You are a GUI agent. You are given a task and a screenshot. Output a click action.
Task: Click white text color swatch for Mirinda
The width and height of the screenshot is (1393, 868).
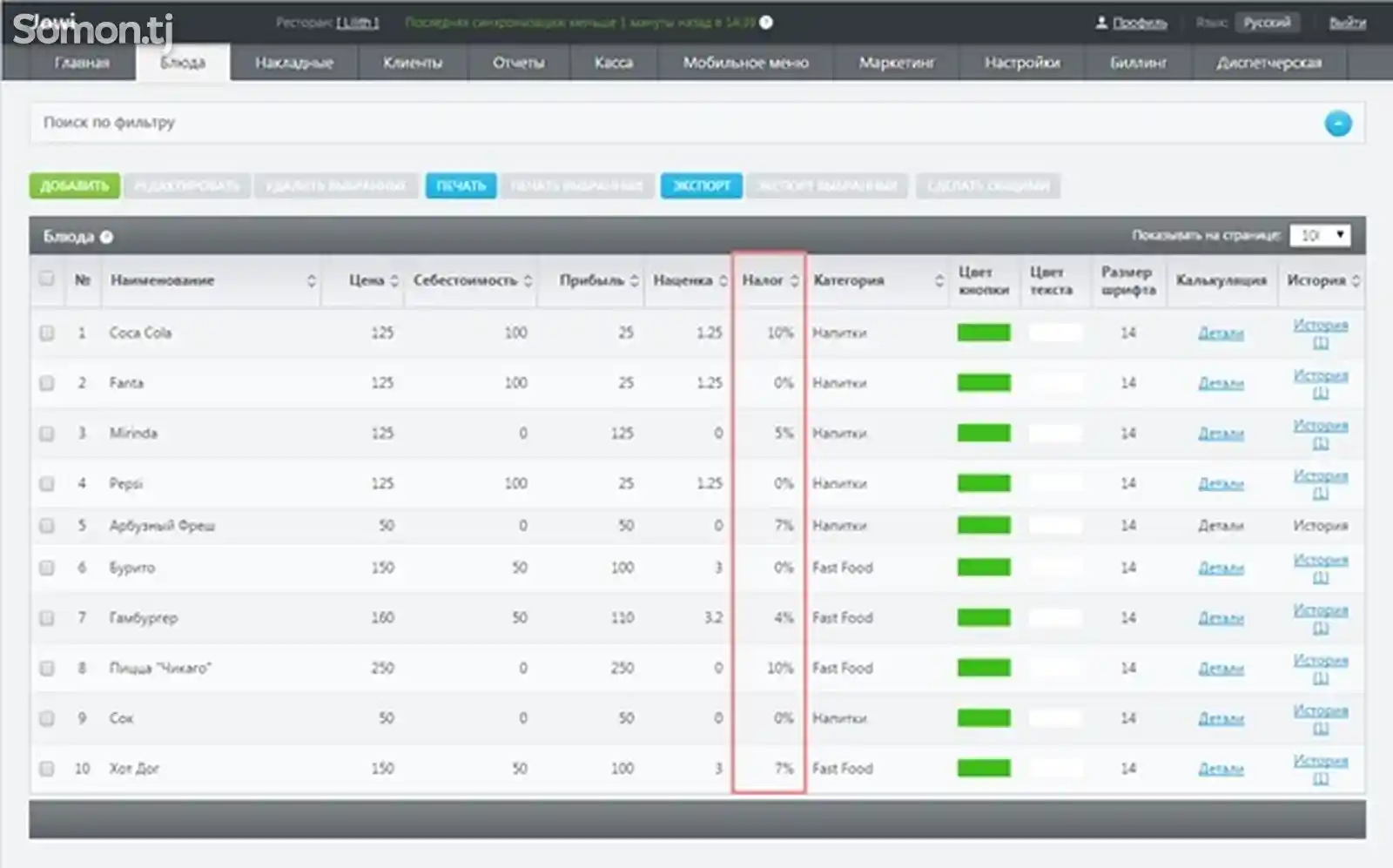click(x=1055, y=434)
